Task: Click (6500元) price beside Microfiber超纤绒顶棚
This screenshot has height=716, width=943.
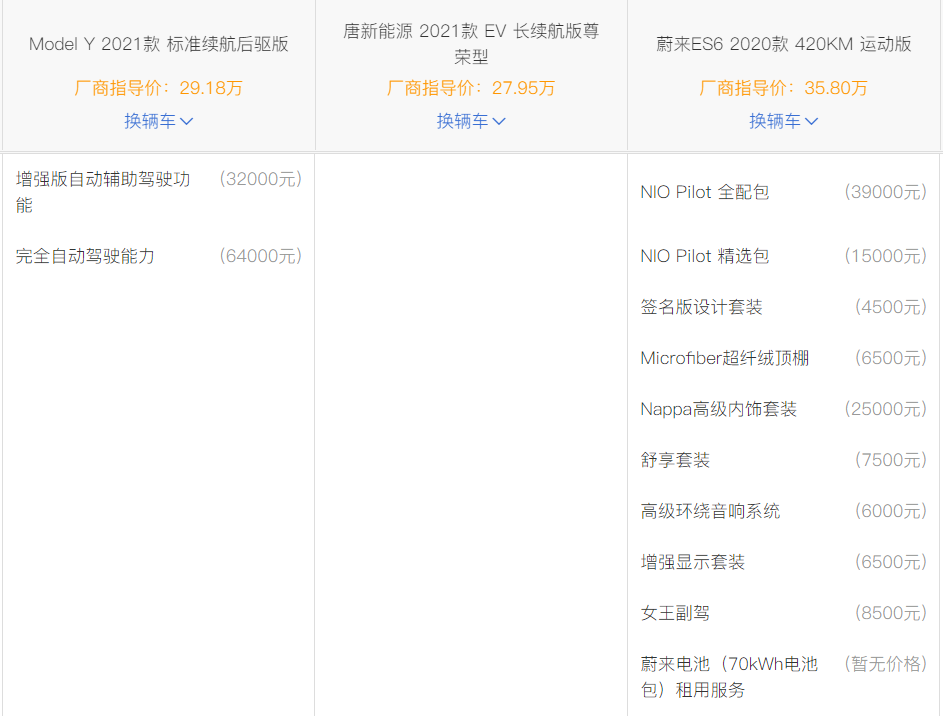Action: (891, 358)
